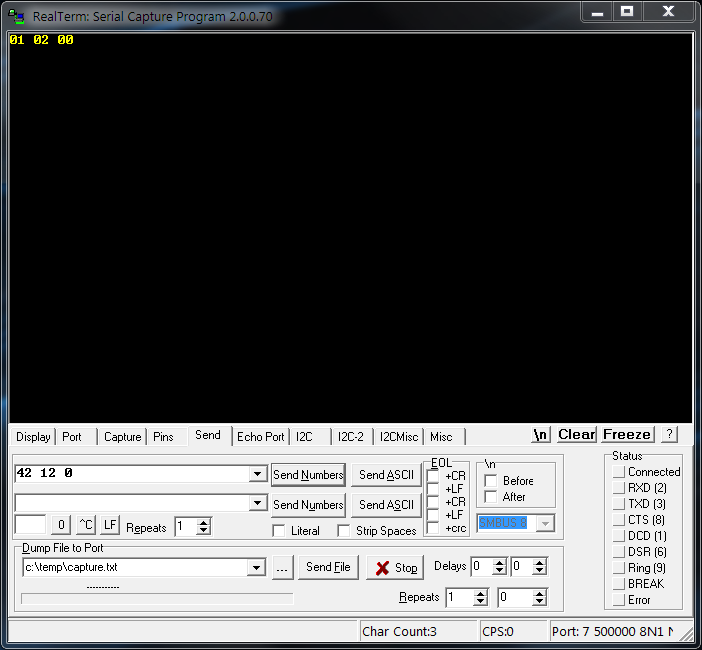Screen dimensions: 702x650
Task: Toggle the Strip Spaces checkbox
Action: pyautogui.click(x=344, y=531)
